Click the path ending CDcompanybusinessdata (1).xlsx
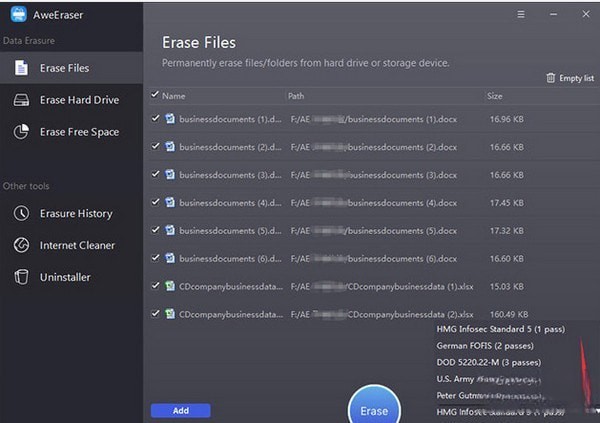The width and height of the screenshot is (600, 423). (382, 286)
